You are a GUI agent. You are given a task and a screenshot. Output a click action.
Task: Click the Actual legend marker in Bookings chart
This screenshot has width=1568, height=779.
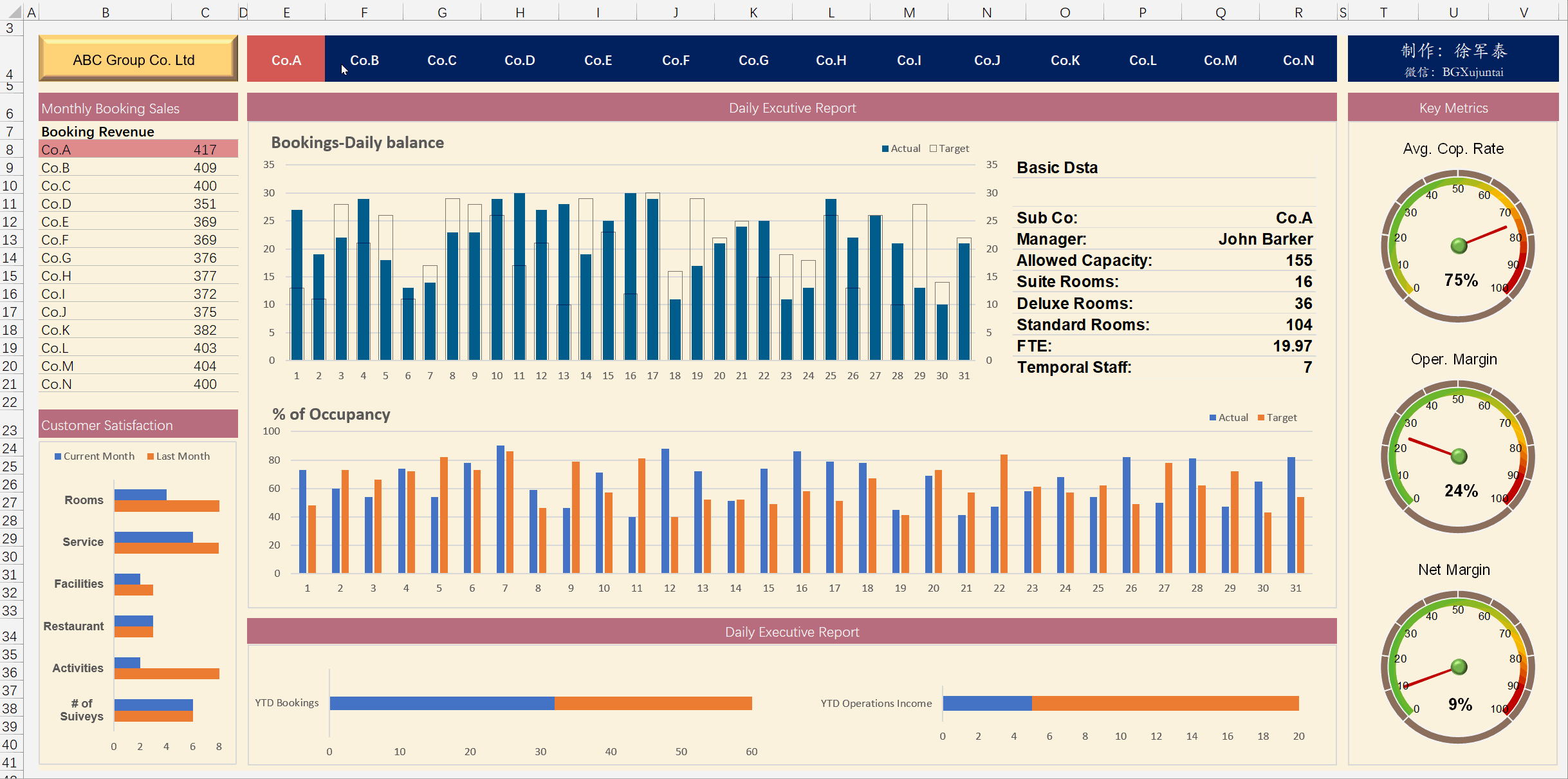pos(885,149)
